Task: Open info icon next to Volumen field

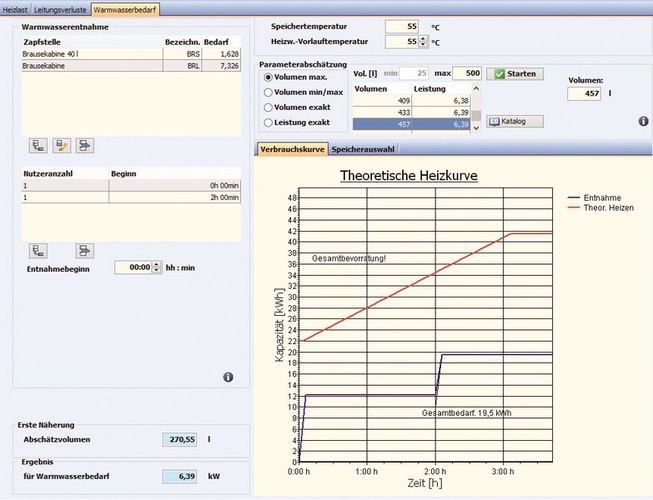Action: pos(643,121)
